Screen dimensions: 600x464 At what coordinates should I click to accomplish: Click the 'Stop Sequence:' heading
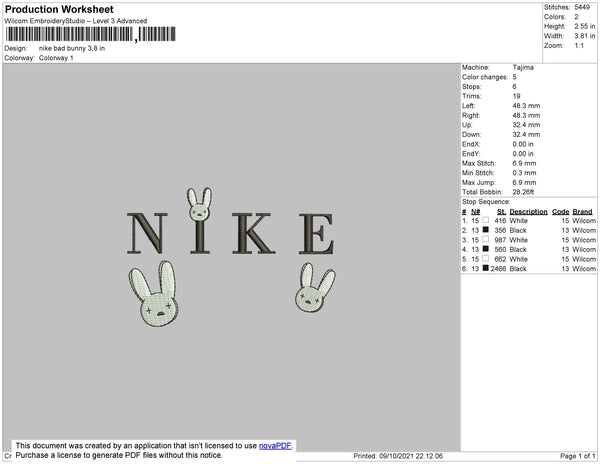click(x=486, y=202)
